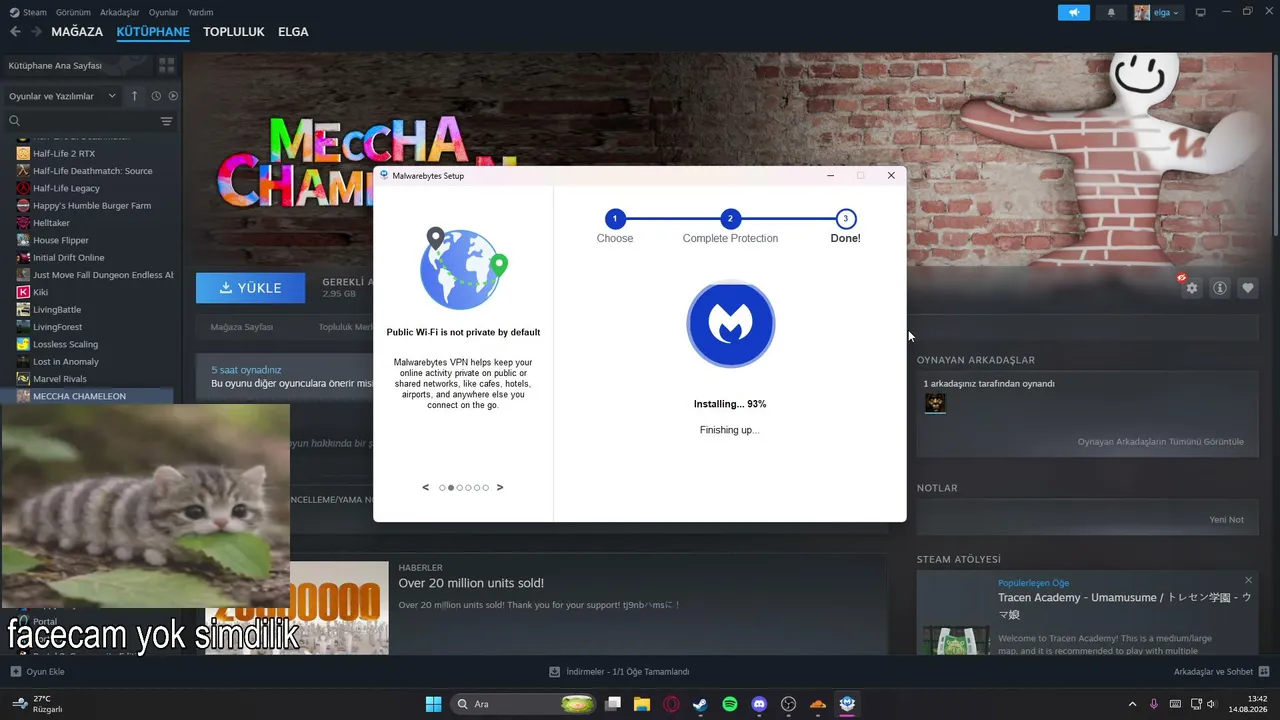
Task: Create a Yeni Not
Action: 1227,520
